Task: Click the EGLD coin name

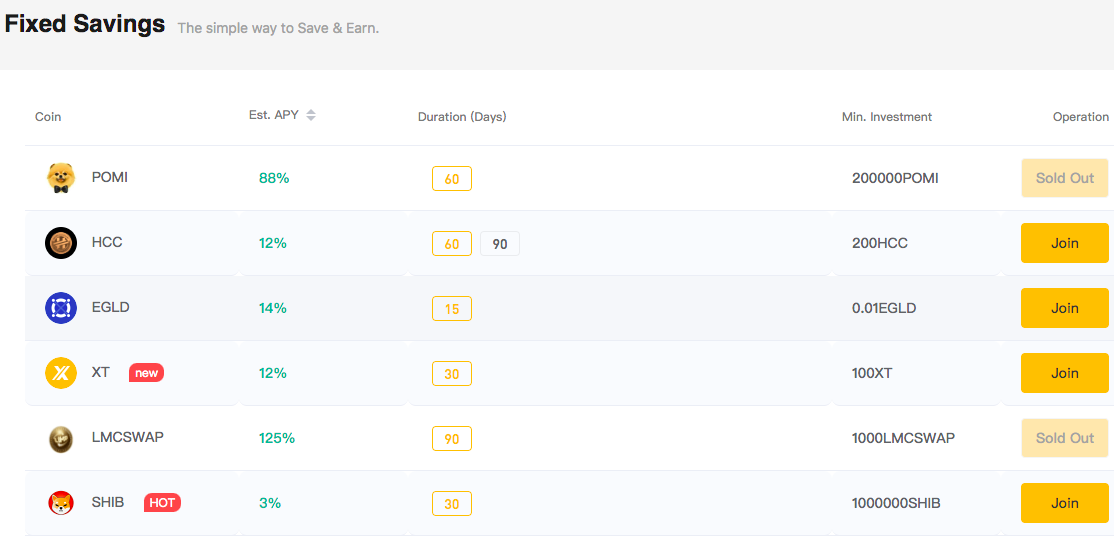Action: pos(111,307)
